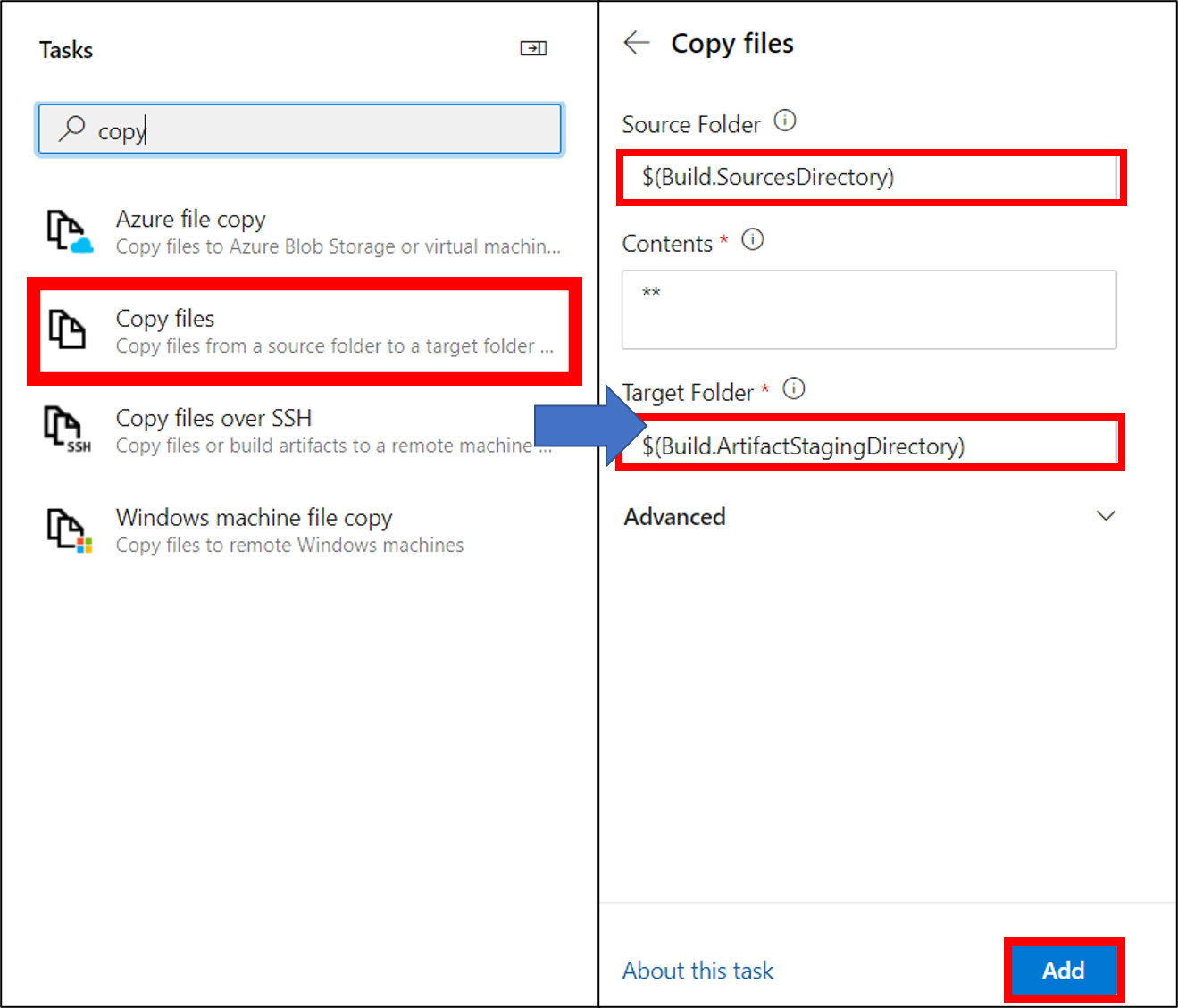Select Copy files over SSH entry
The width and height of the screenshot is (1178, 1008).
pos(213,418)
